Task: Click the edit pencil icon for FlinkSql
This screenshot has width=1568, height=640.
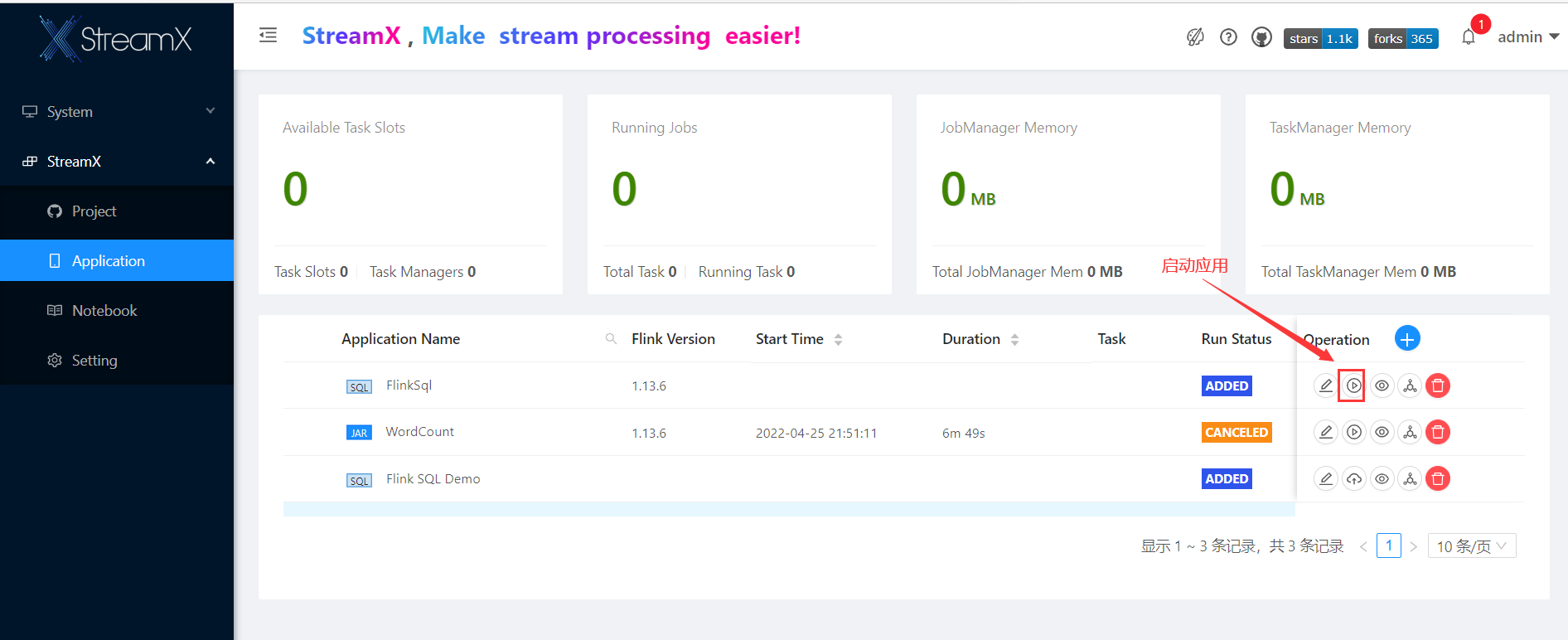Action: tap(1326, 385)
